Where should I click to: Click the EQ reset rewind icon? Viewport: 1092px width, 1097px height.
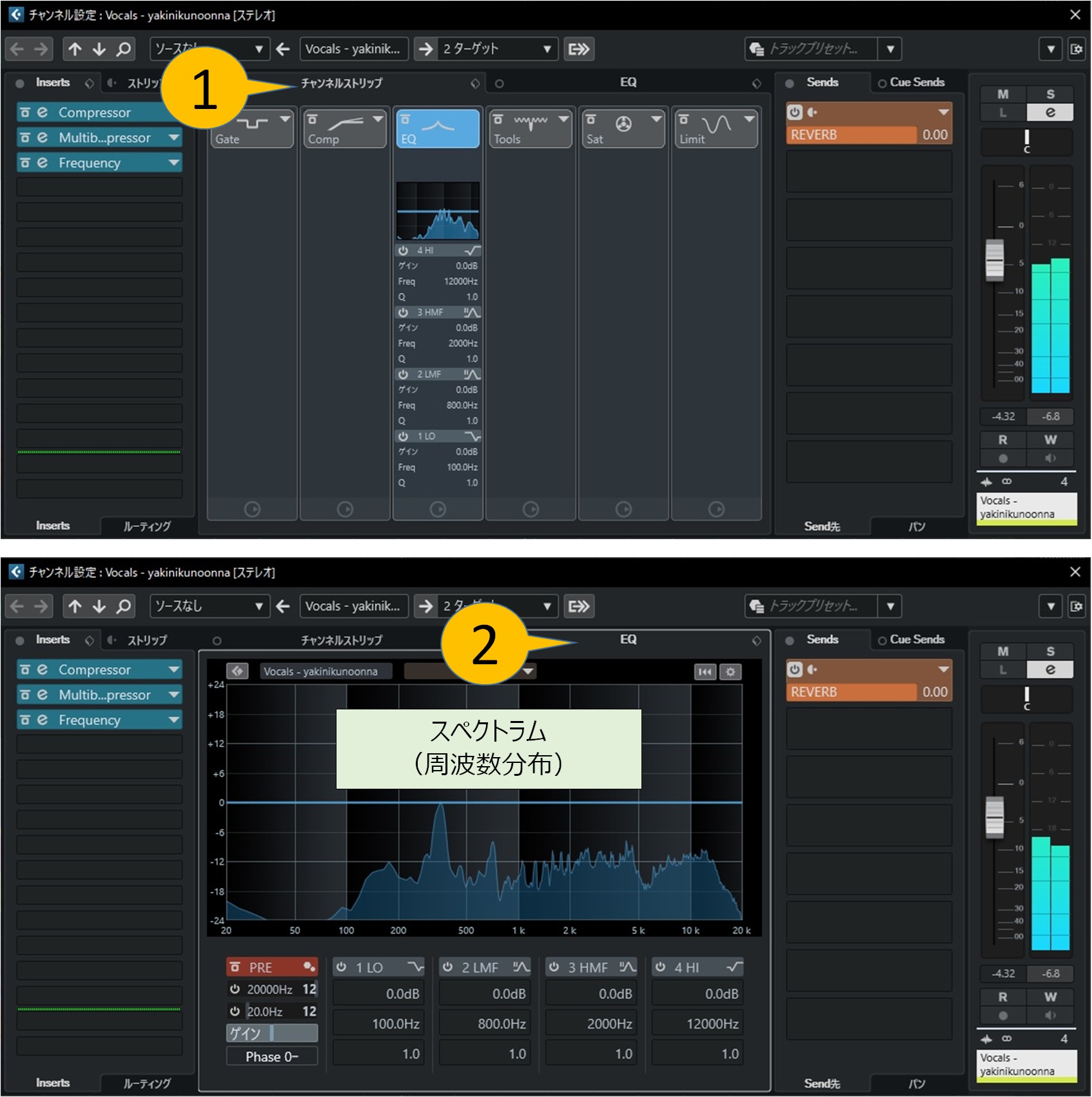coord(705,671)
